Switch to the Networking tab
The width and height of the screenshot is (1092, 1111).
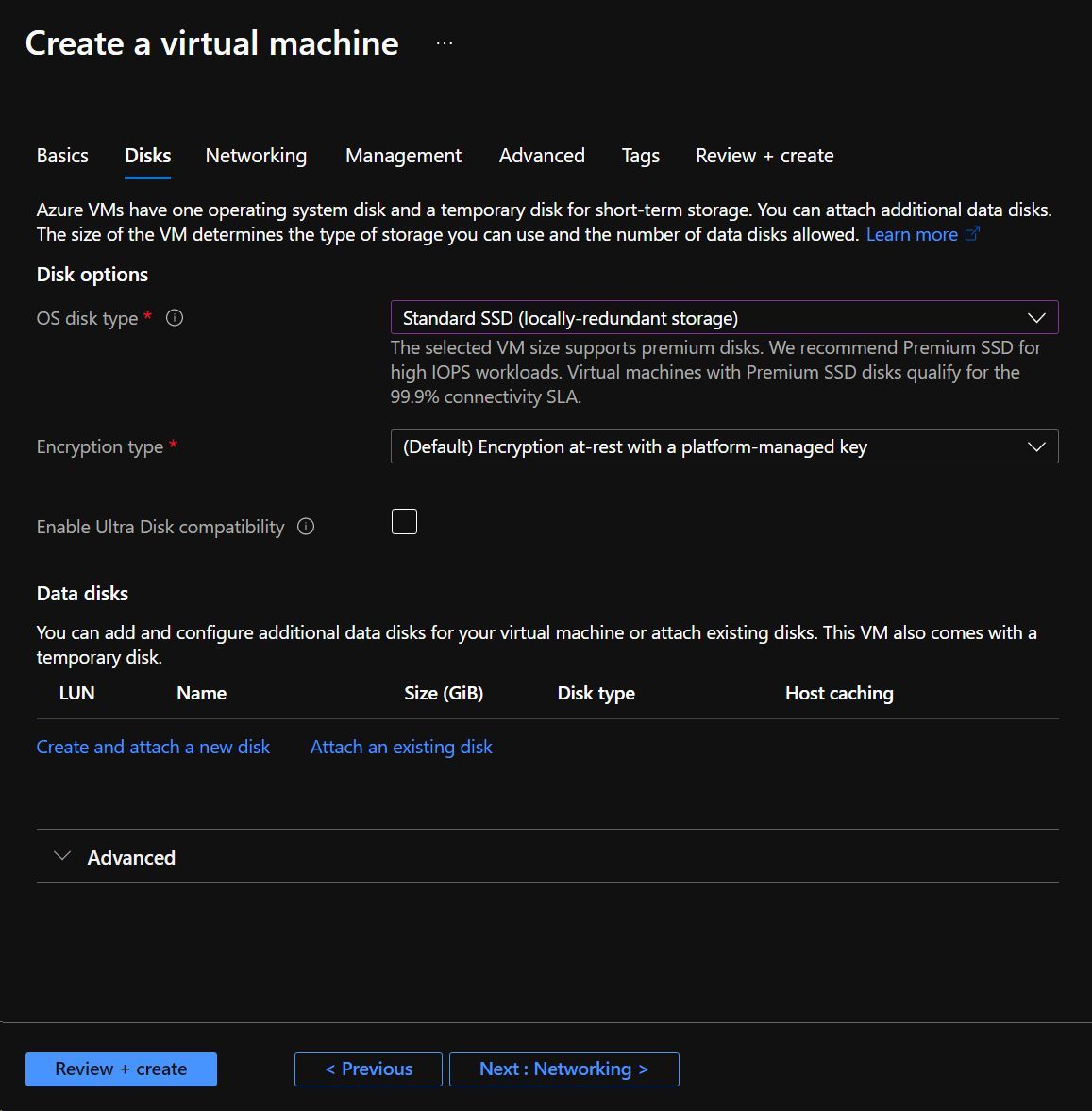(256, 156)
